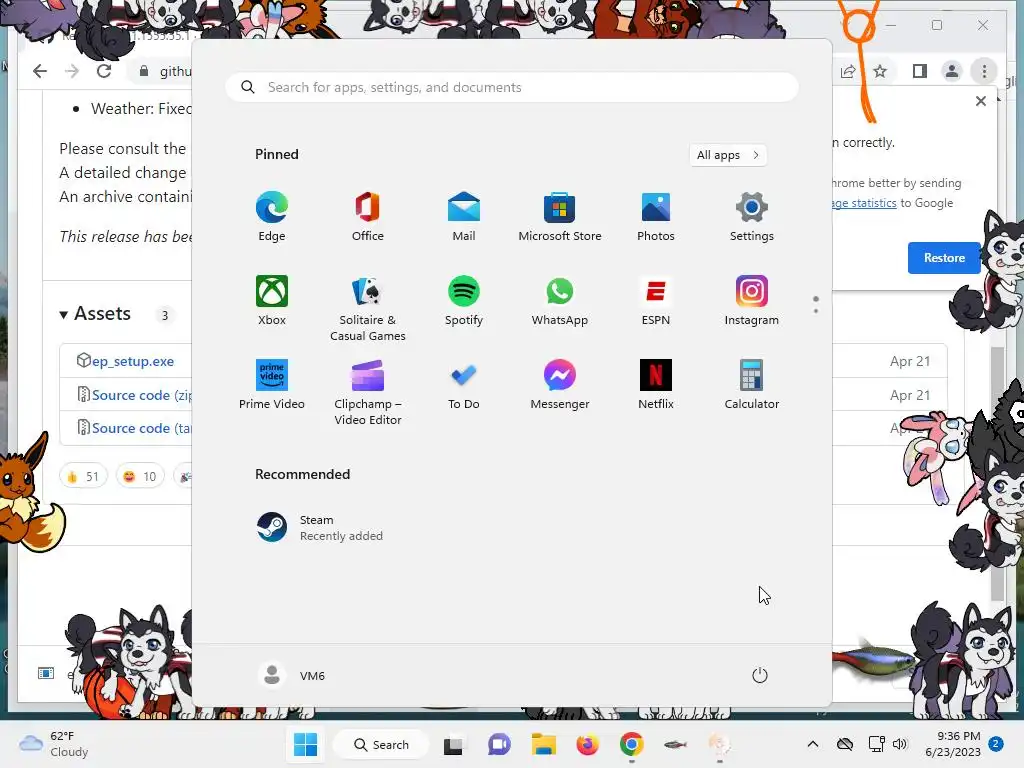Launch Netflix pinned app
The image size is (1024, 768).
tap(656, 385)
